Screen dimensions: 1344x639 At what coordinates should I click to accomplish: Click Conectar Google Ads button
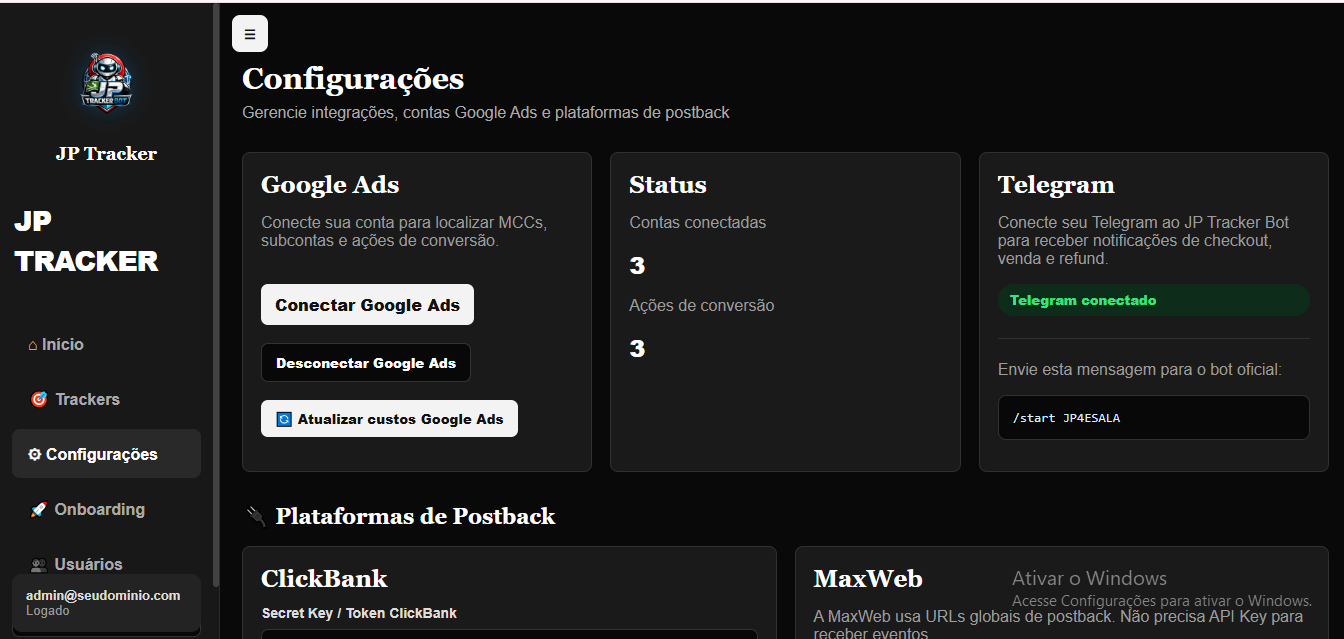(x=367, y=305)
